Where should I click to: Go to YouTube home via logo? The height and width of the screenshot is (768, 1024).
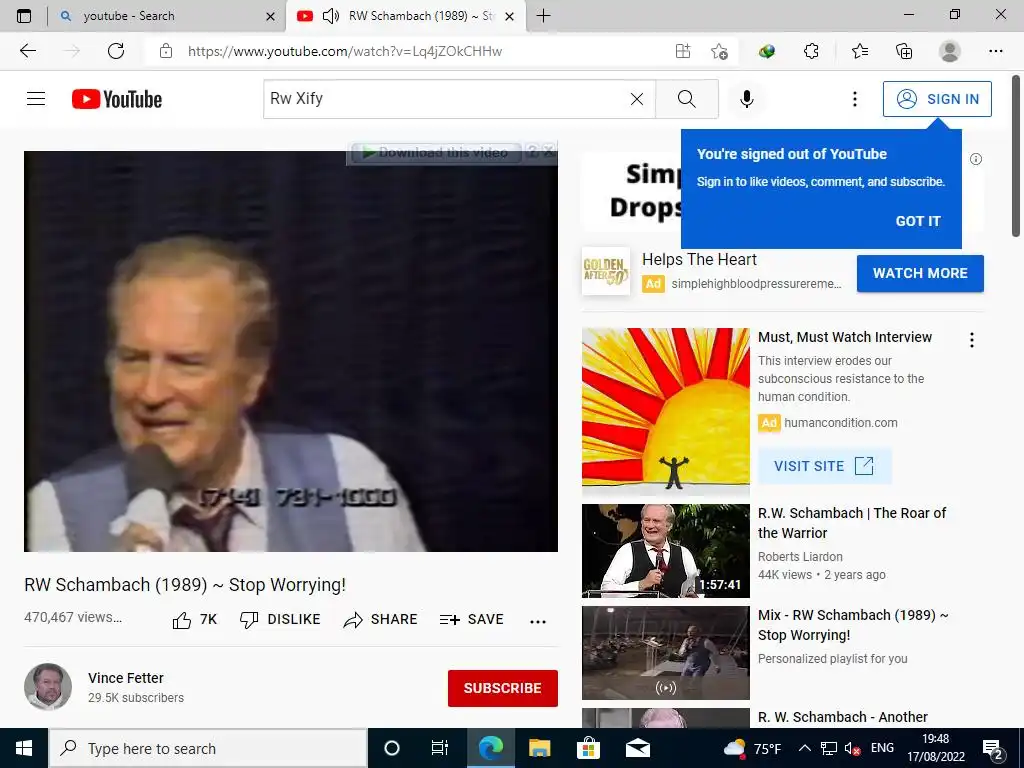pos(117,99)
